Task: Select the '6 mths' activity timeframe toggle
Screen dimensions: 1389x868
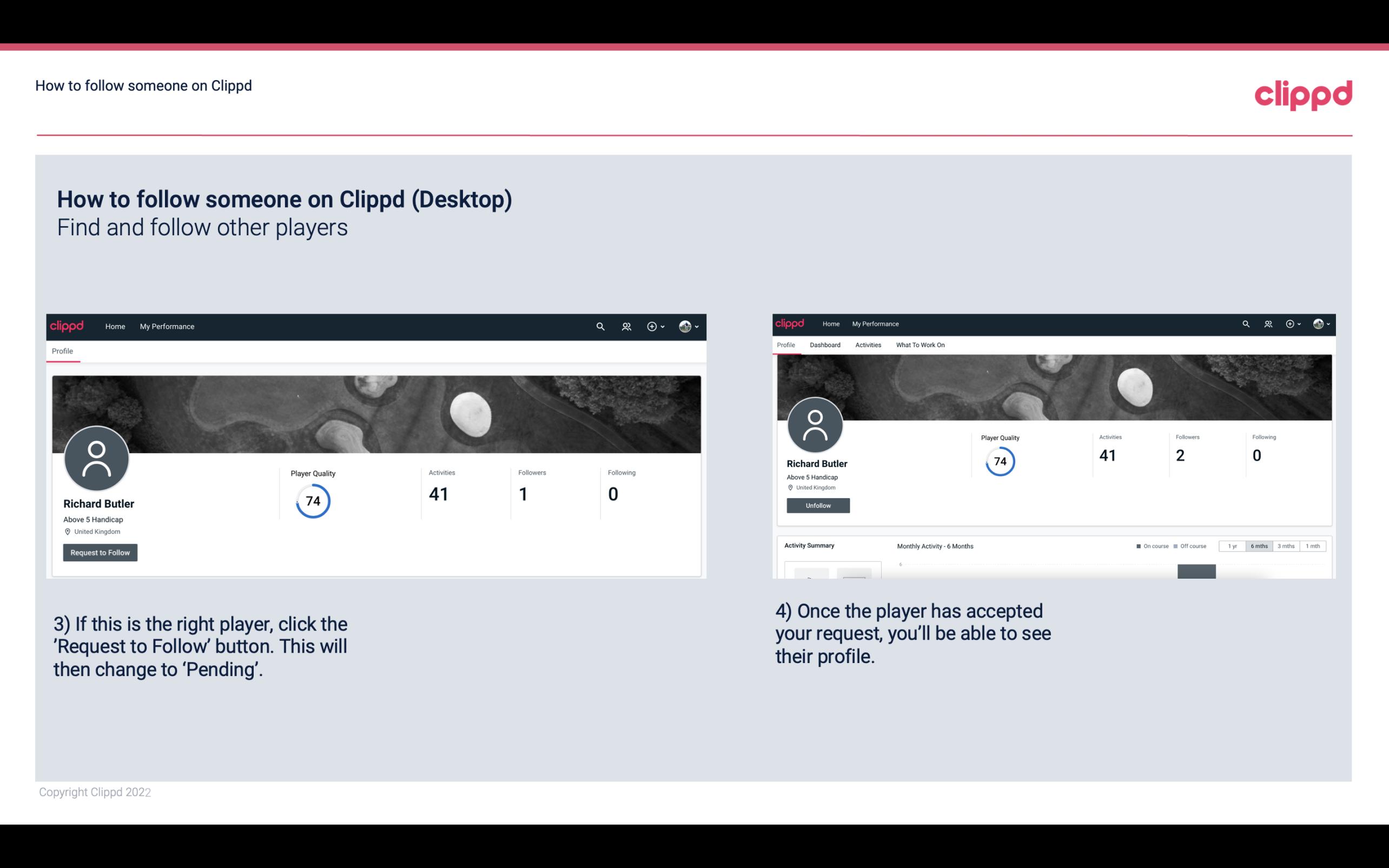Action: (1259, 546)
